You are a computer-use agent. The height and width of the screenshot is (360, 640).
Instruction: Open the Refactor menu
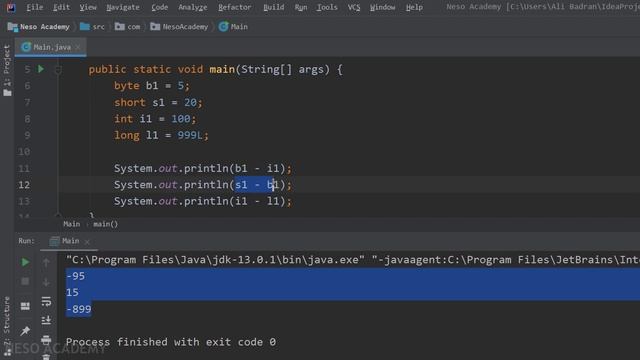(235, 7)
